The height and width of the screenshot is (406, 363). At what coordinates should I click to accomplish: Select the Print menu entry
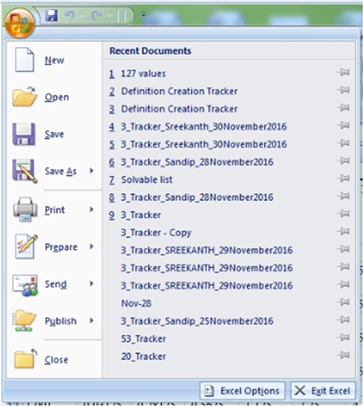55,210
